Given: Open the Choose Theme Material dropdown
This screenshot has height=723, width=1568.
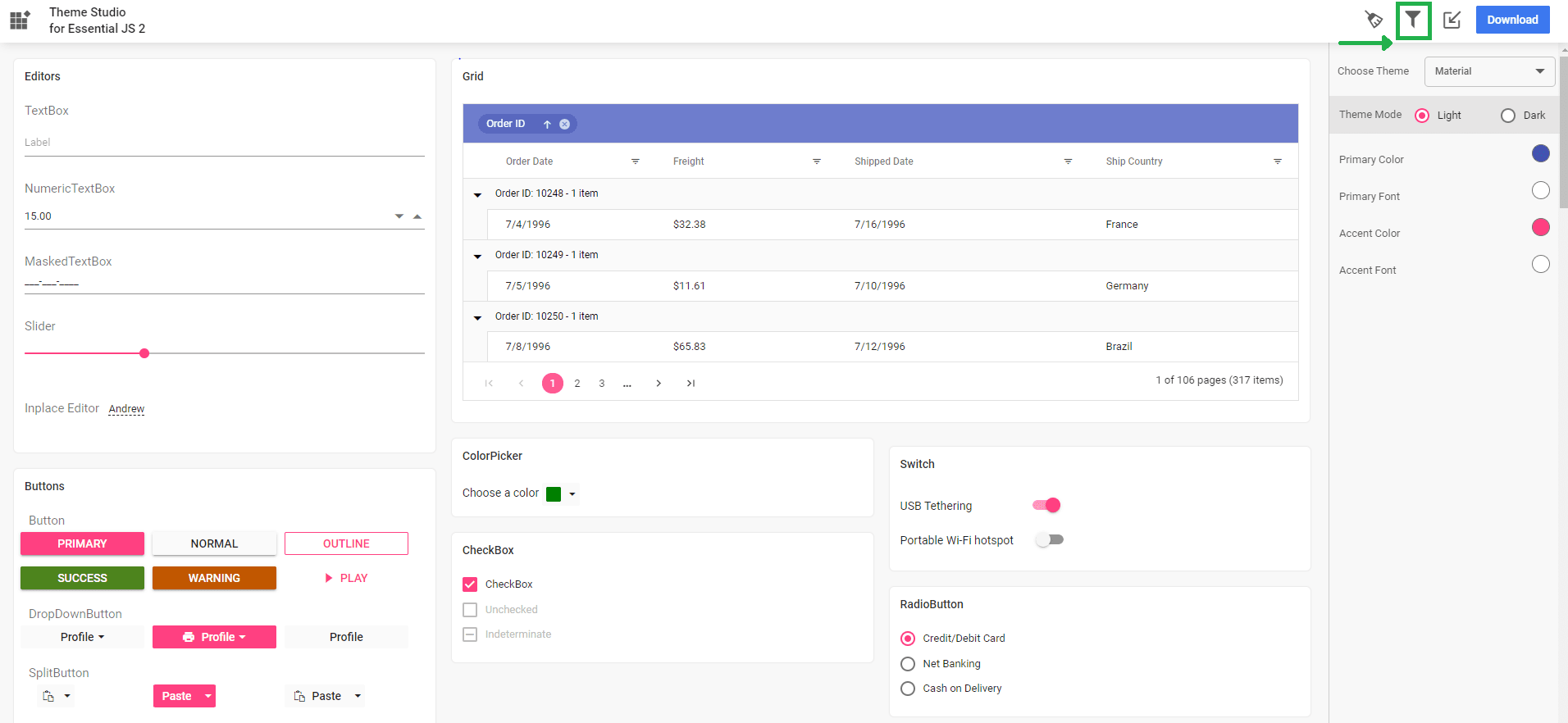Looking at the screenshot, I should click(x=1489, y=71).
